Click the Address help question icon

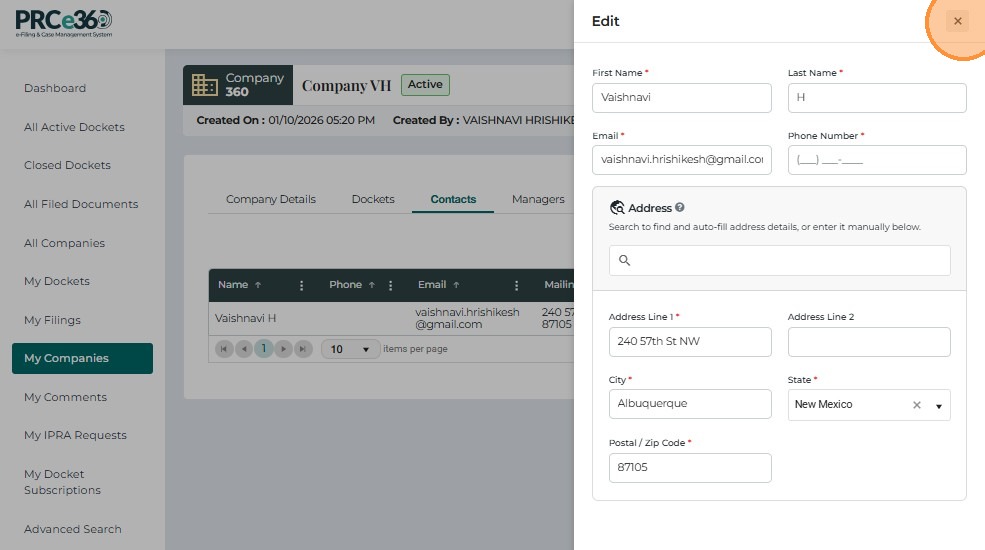680,207
